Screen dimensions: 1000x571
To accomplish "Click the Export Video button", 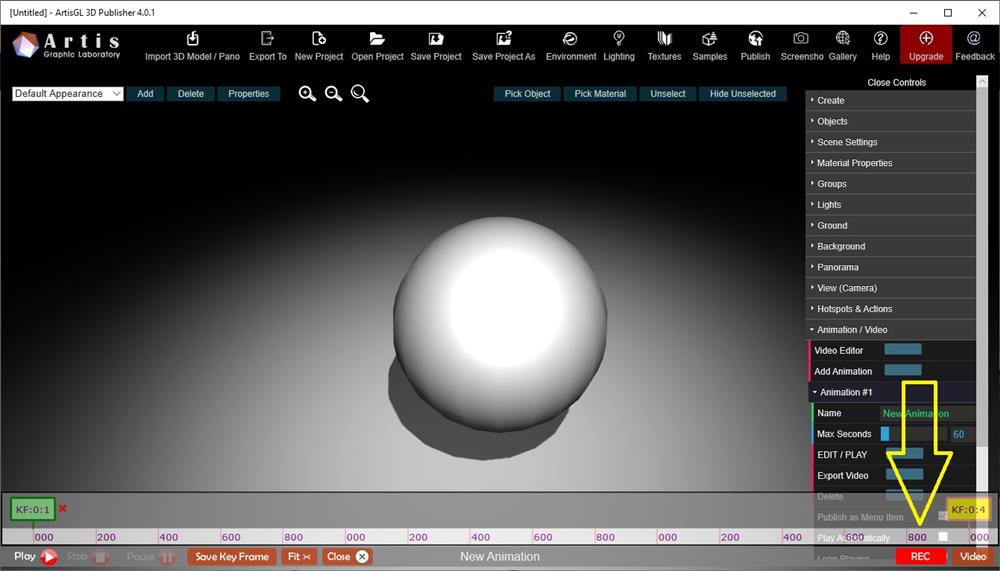I will click(904, 474).
